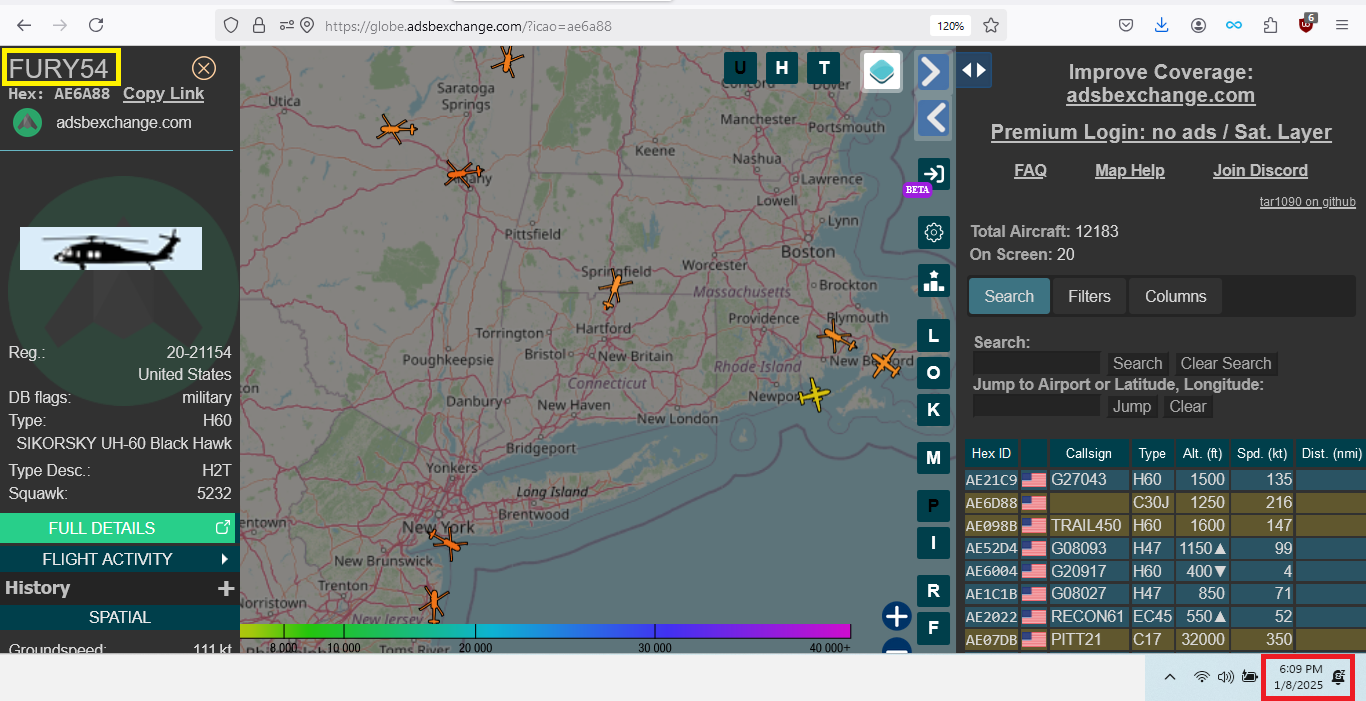The height and width of the screenshot is (701, 1366).
Task: Click the altitude color legend bar
Action: point(545,631)
